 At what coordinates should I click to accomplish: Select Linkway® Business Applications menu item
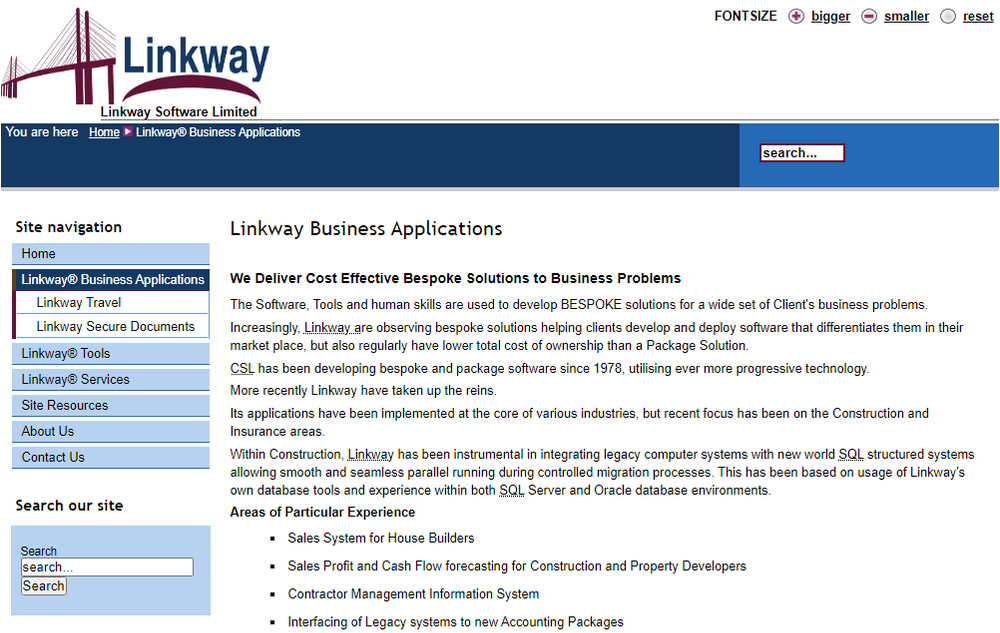(112, 280)
